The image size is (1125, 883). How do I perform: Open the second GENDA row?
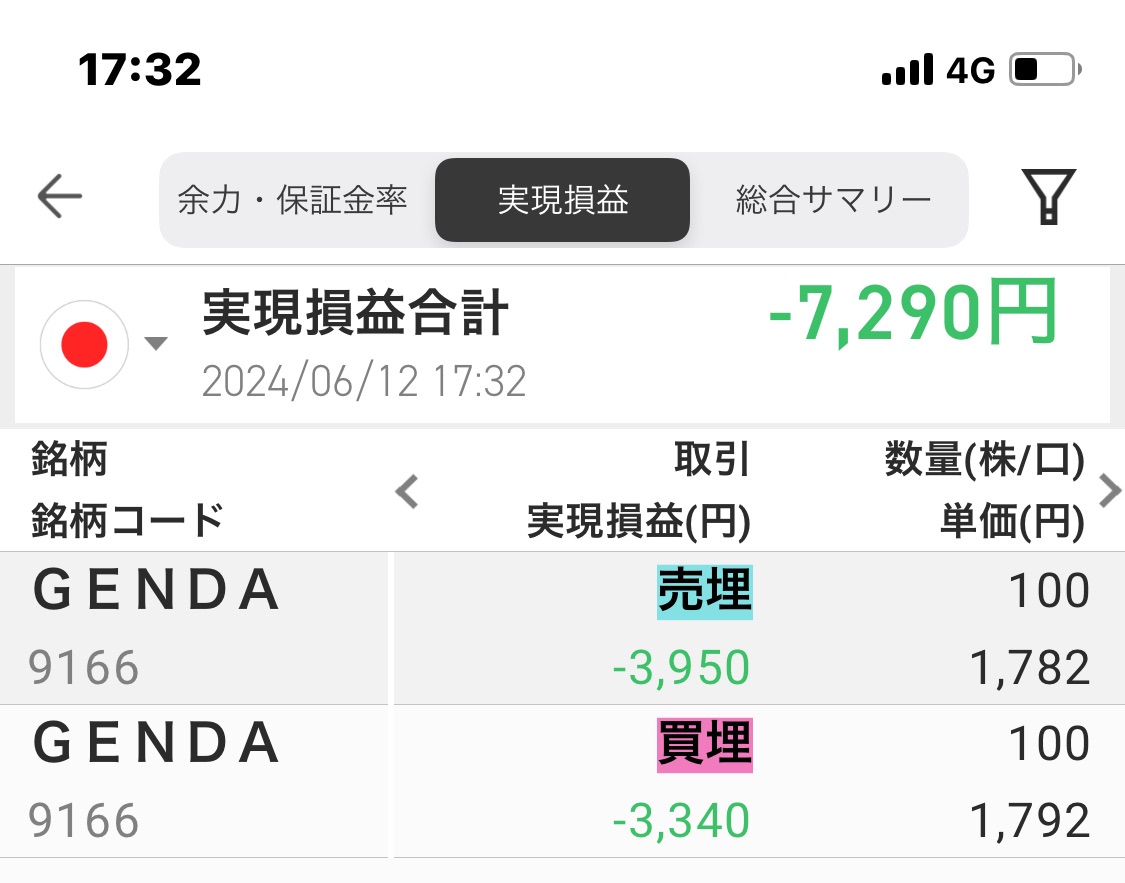pyautogui.click(x=562, y=781)
